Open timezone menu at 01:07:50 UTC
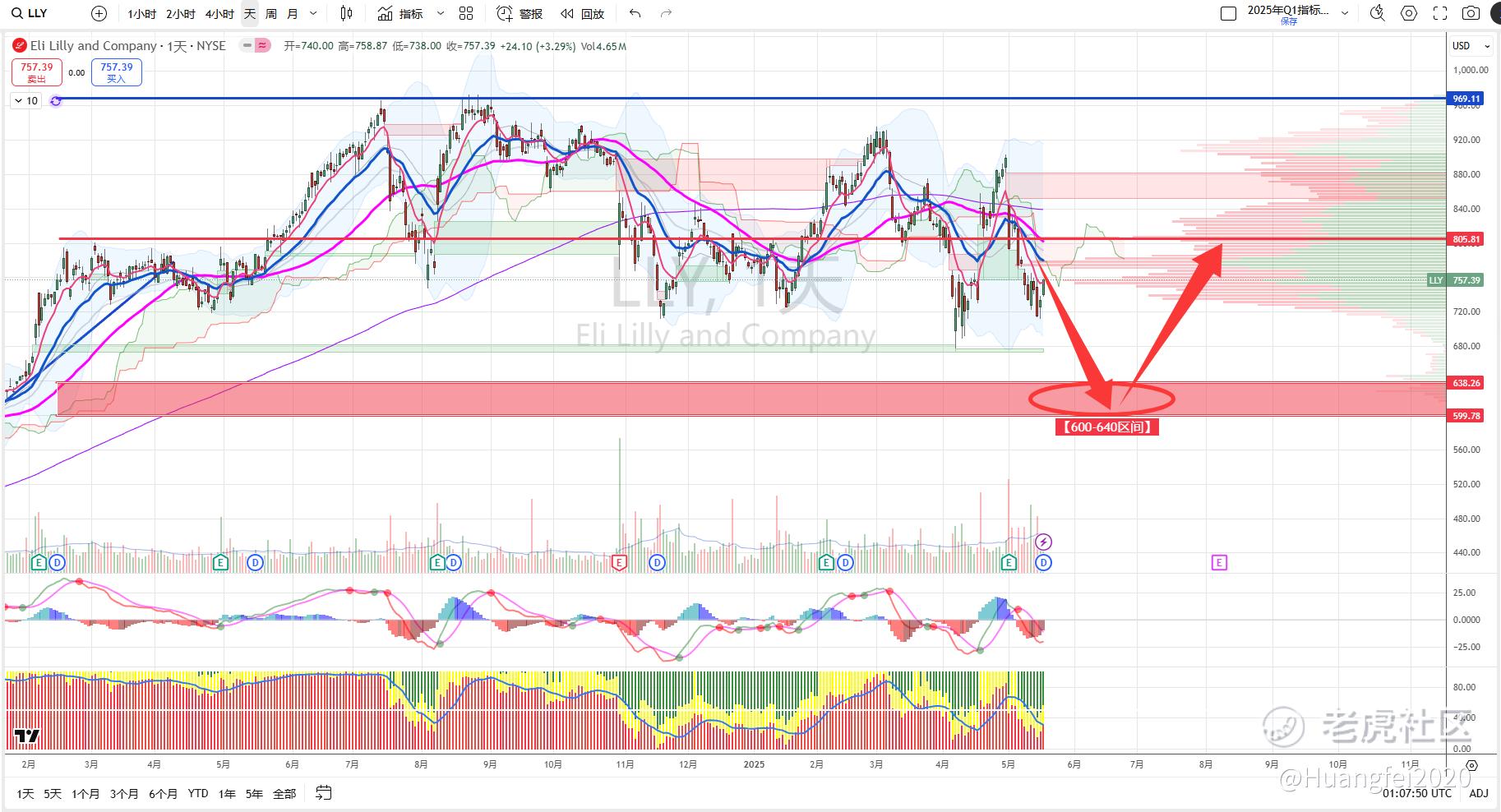The width and height of the screenshot is (1501, 812). (1417, 793)
